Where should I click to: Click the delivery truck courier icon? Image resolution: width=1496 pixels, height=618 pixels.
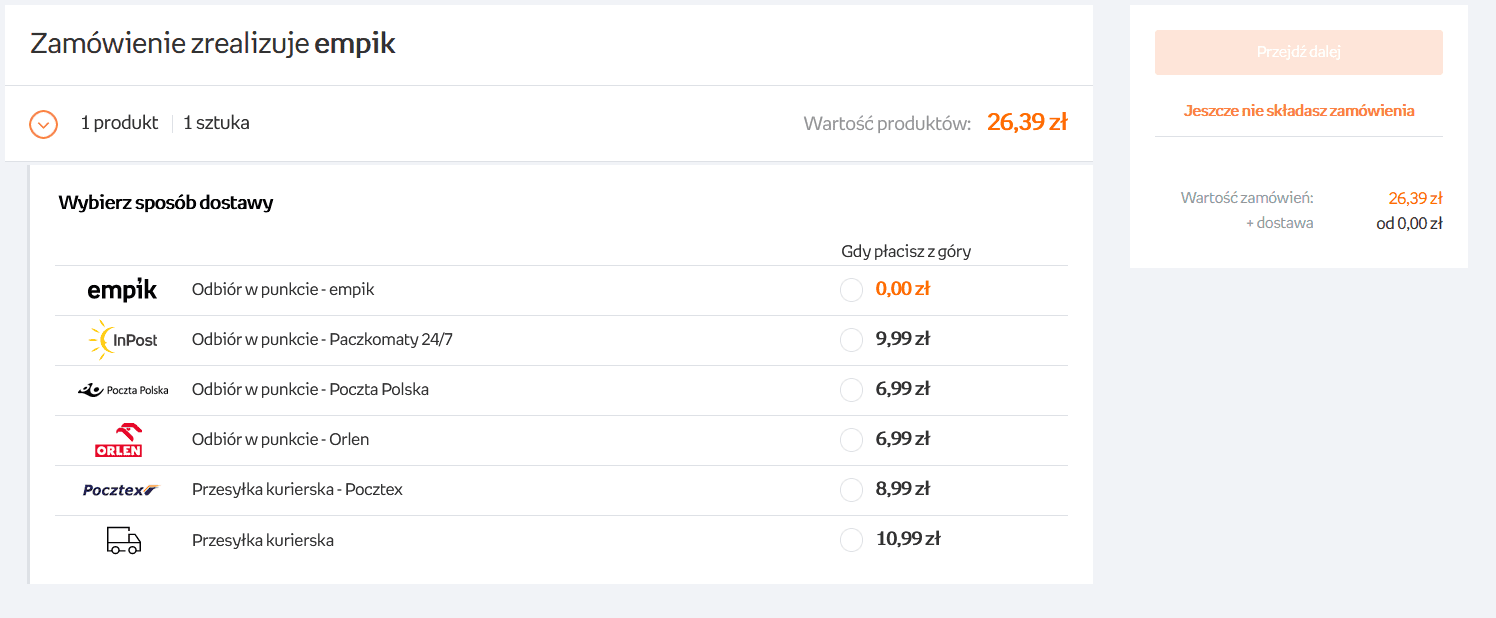tap(124, 540)
